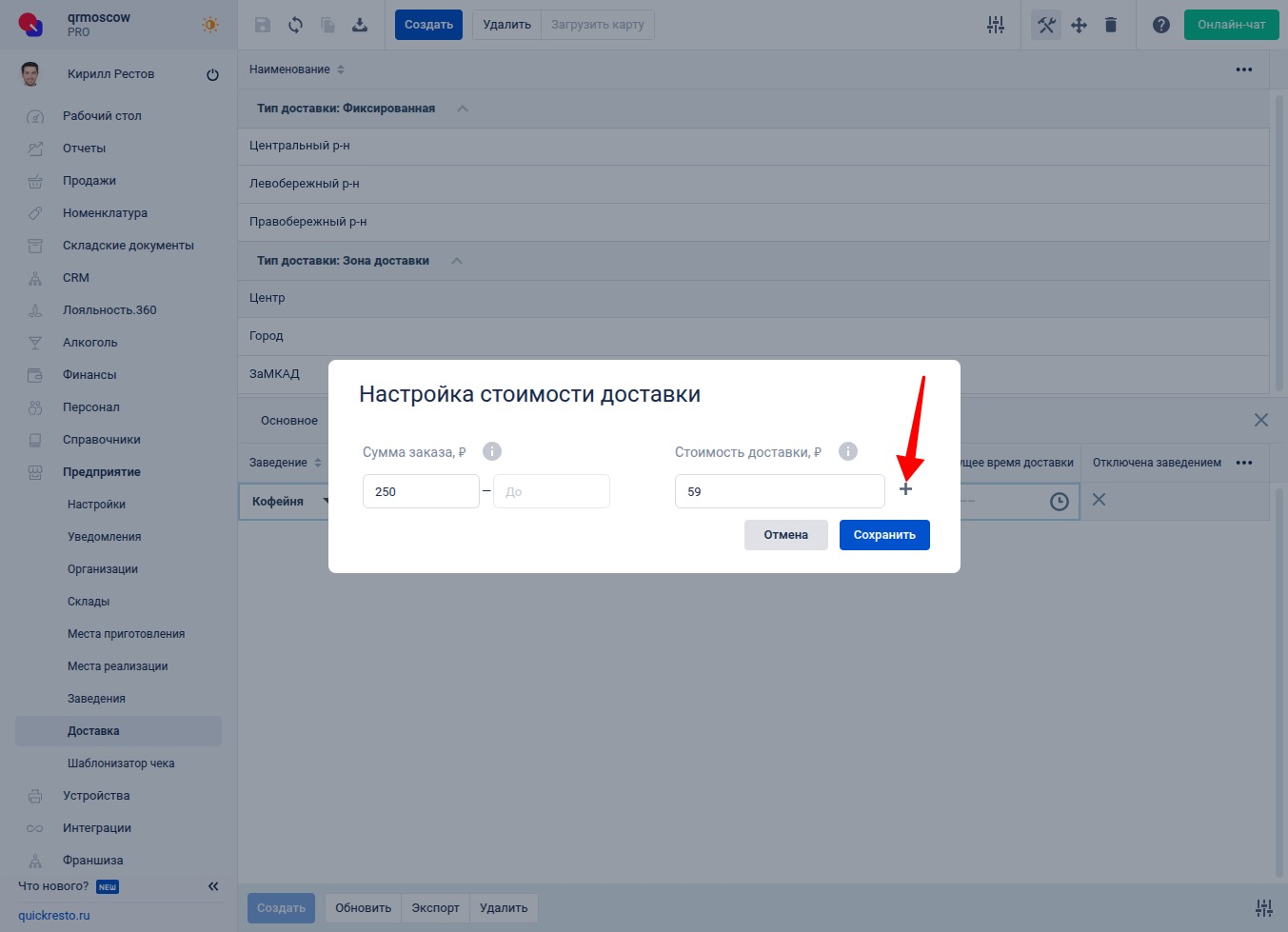The image size is (1288, 932).
Task: Collapse the sidebar with double chevron
Action: click(x=213, y=886)
